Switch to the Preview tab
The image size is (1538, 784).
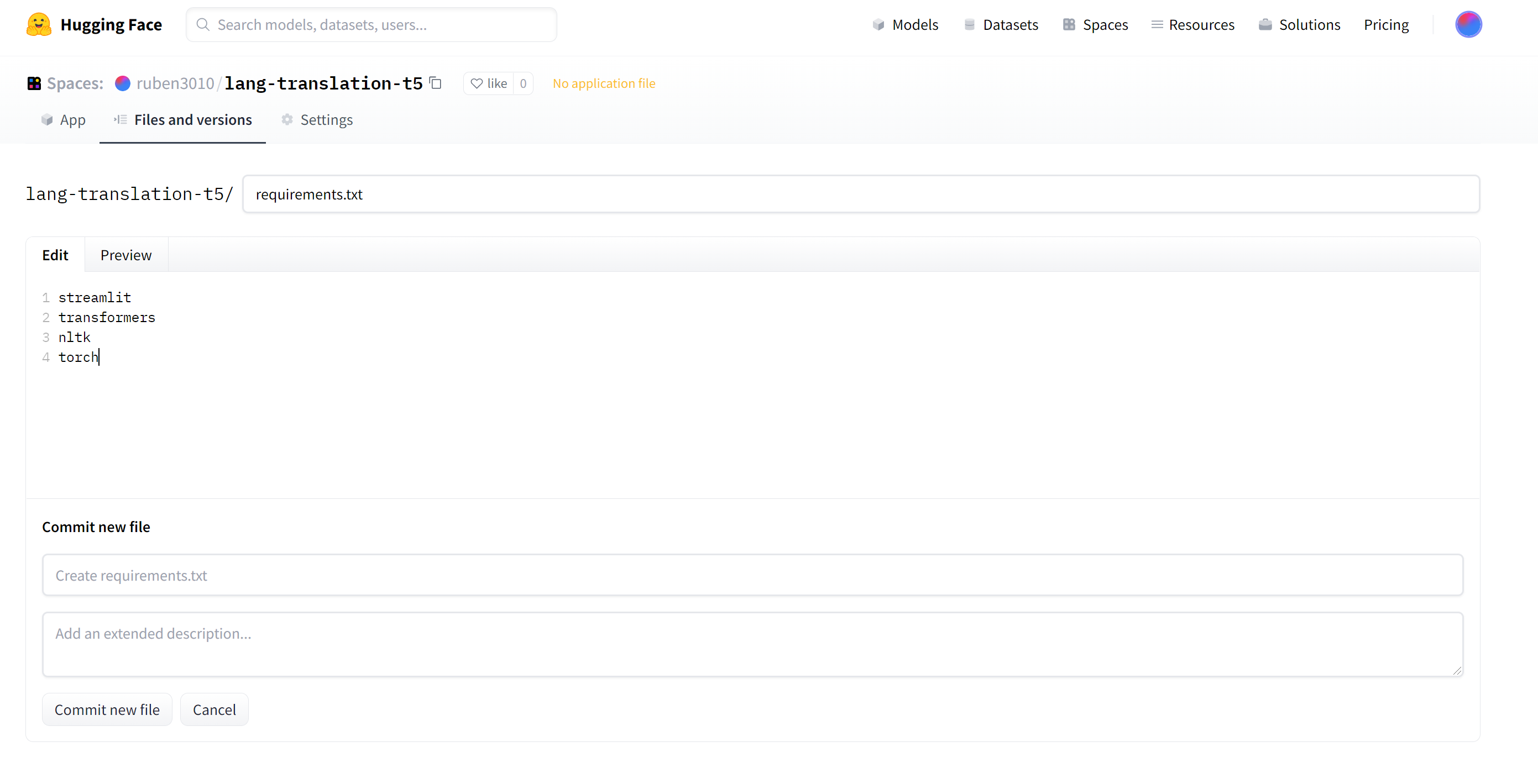pyautogui.click(x=126, y=255)
